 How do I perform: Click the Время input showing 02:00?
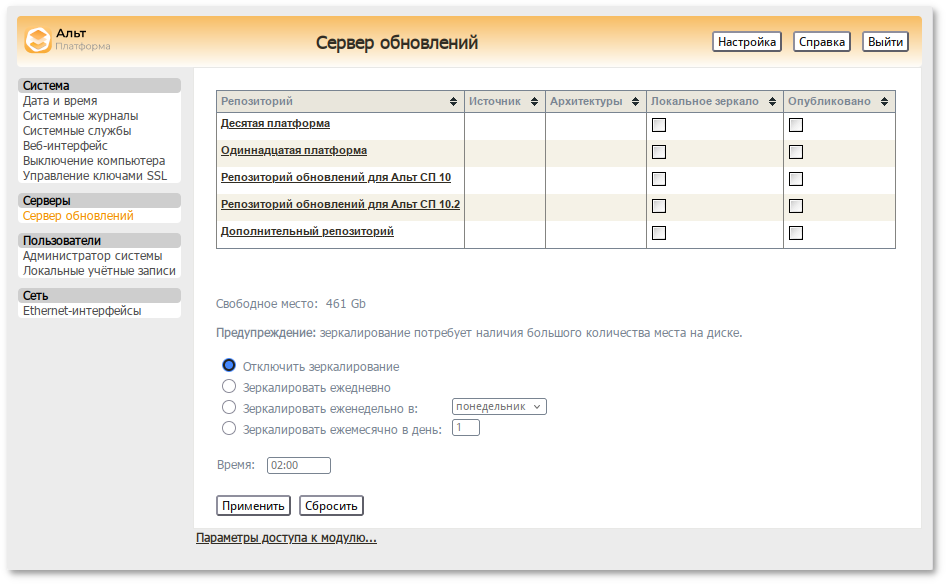pos(297,464)
